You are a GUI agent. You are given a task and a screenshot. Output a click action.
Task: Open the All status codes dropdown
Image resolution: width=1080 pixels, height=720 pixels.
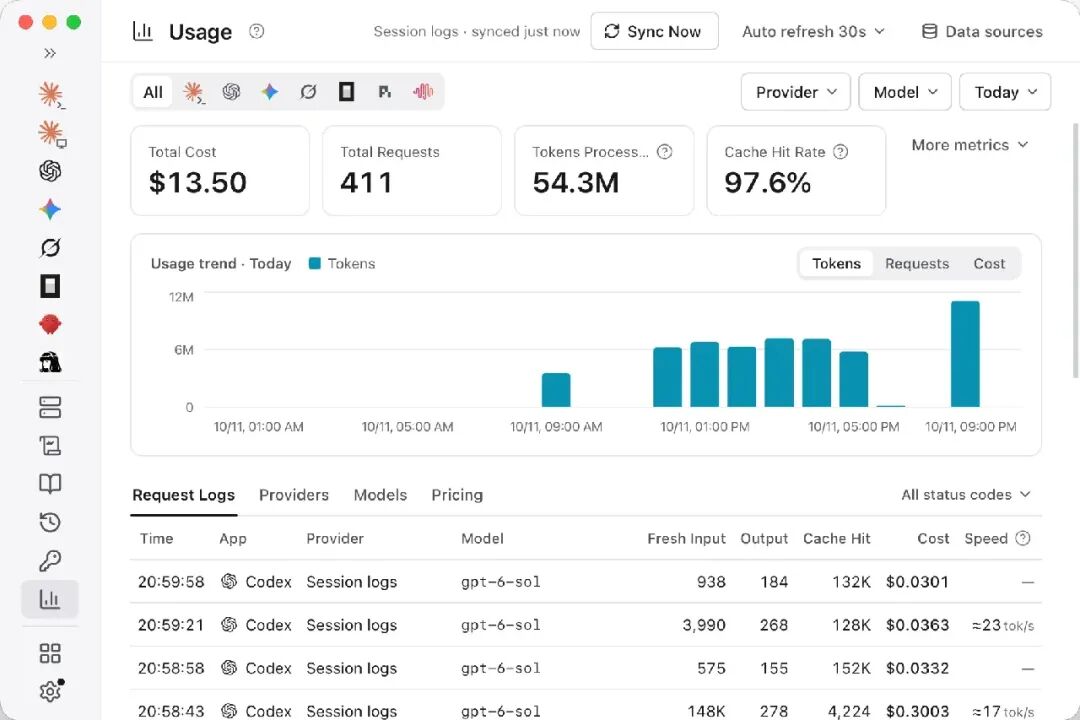[966, 495]
